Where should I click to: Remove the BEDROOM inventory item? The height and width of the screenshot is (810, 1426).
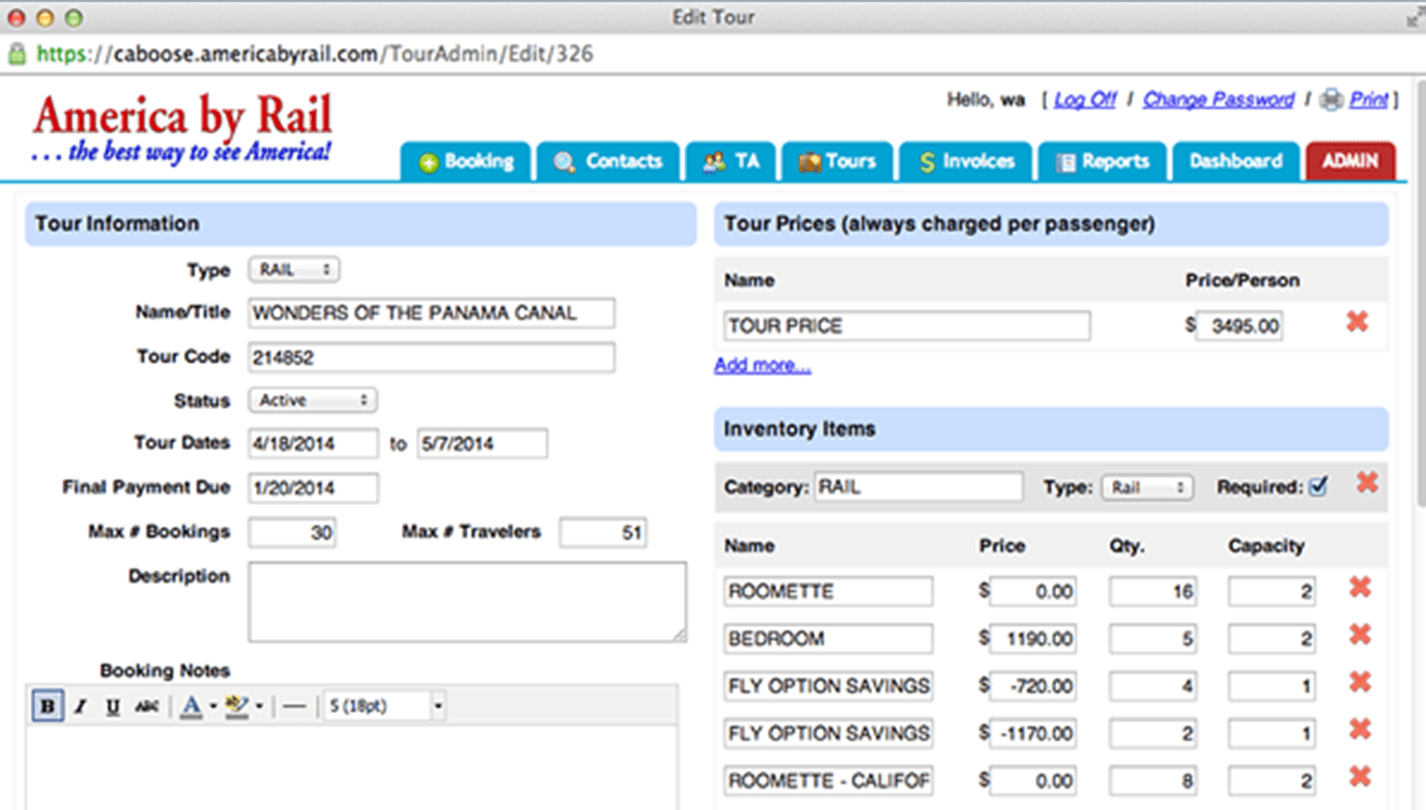pos(1359,635)
